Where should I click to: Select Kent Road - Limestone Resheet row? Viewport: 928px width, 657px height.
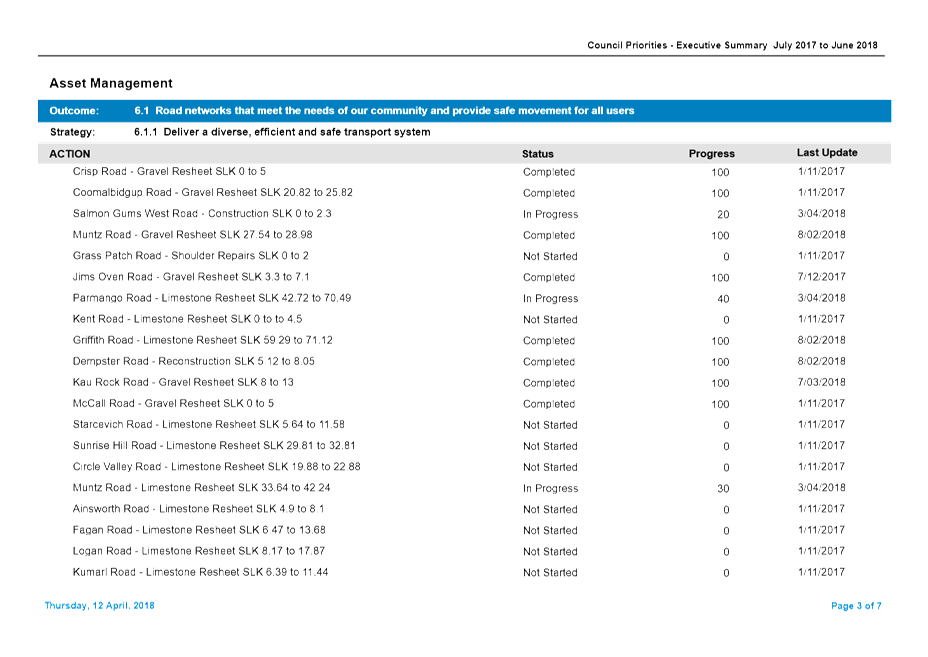(x=465, y=320)
